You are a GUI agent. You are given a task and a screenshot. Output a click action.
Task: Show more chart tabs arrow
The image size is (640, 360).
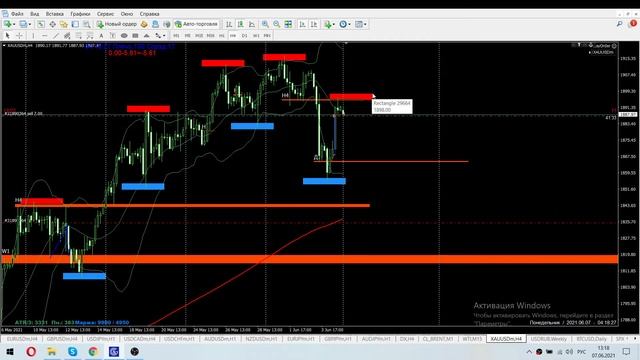(x=635, y=339)
